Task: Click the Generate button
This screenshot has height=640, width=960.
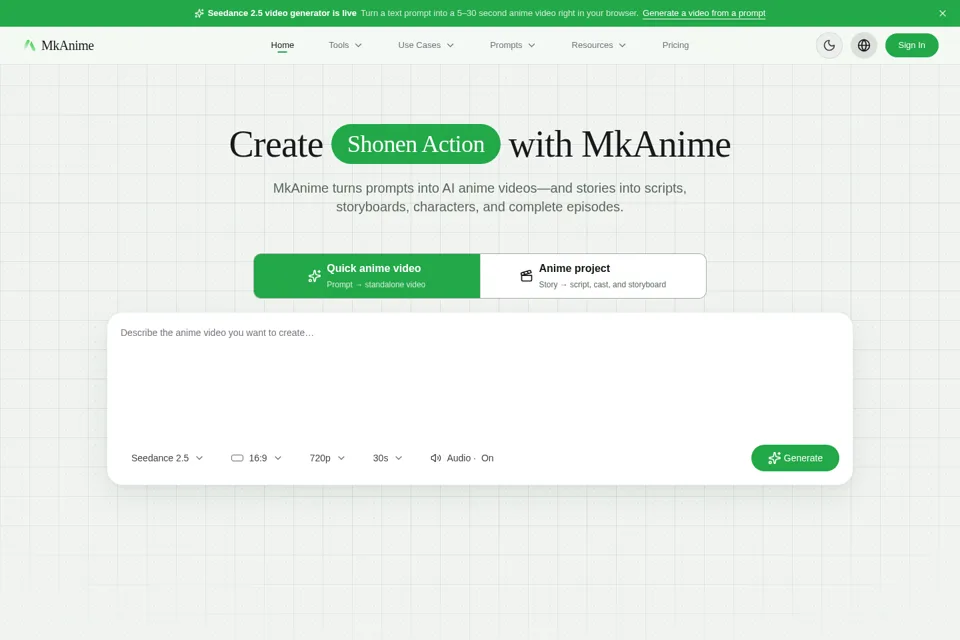Action: [x=795, y=458]
